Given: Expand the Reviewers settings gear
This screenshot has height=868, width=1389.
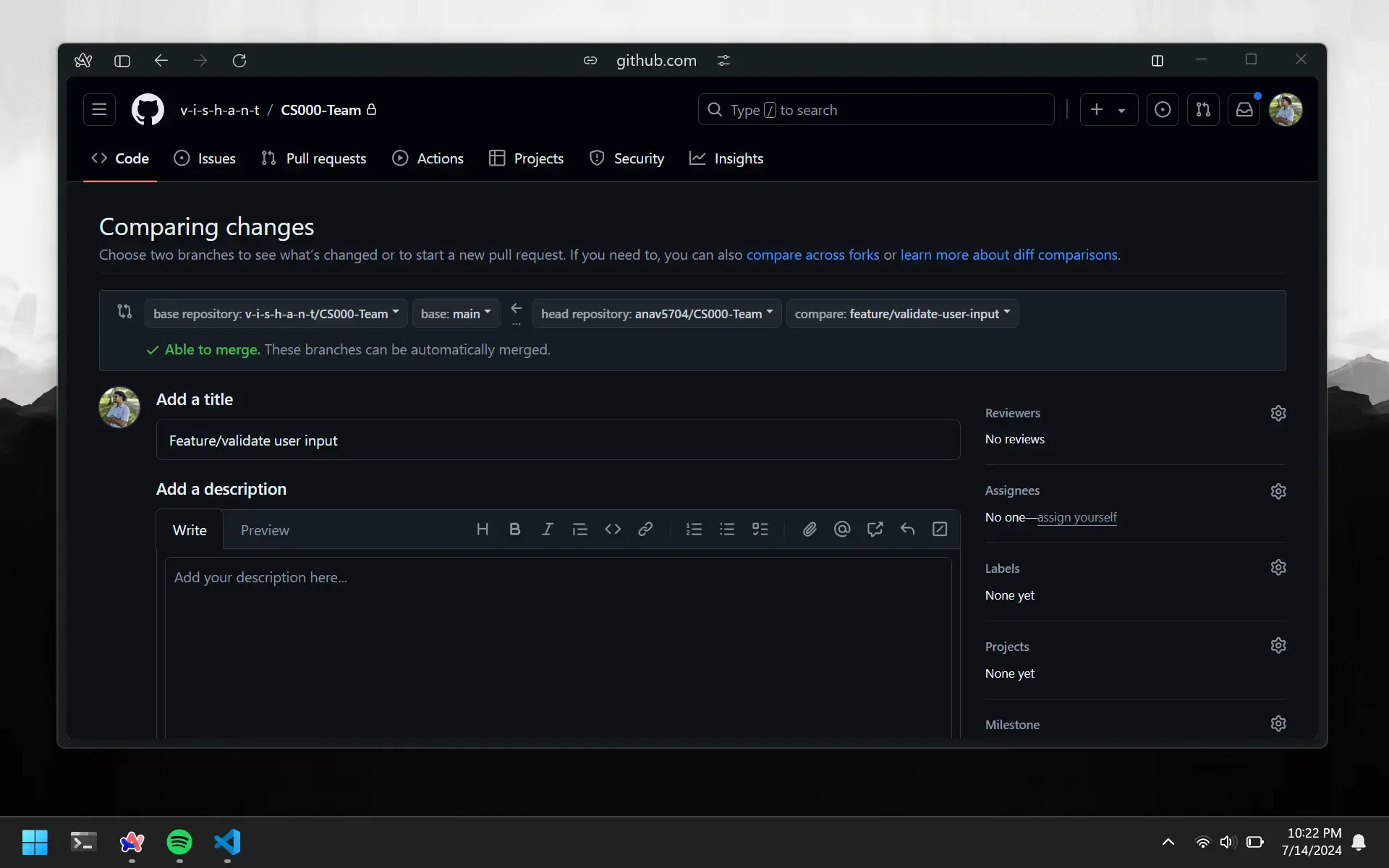Looking at the screenshot, I should pos(1278,413).
